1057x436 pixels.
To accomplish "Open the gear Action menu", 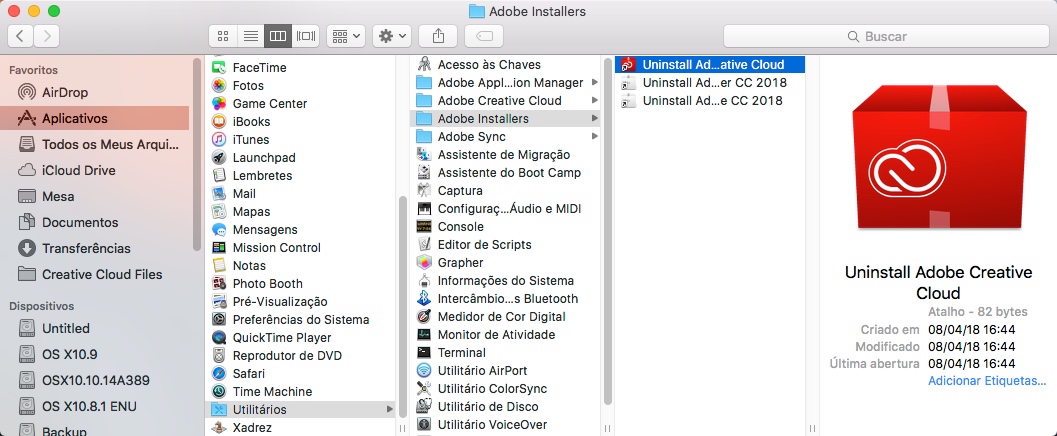I will pyautogui.click(x=392, y=36).
